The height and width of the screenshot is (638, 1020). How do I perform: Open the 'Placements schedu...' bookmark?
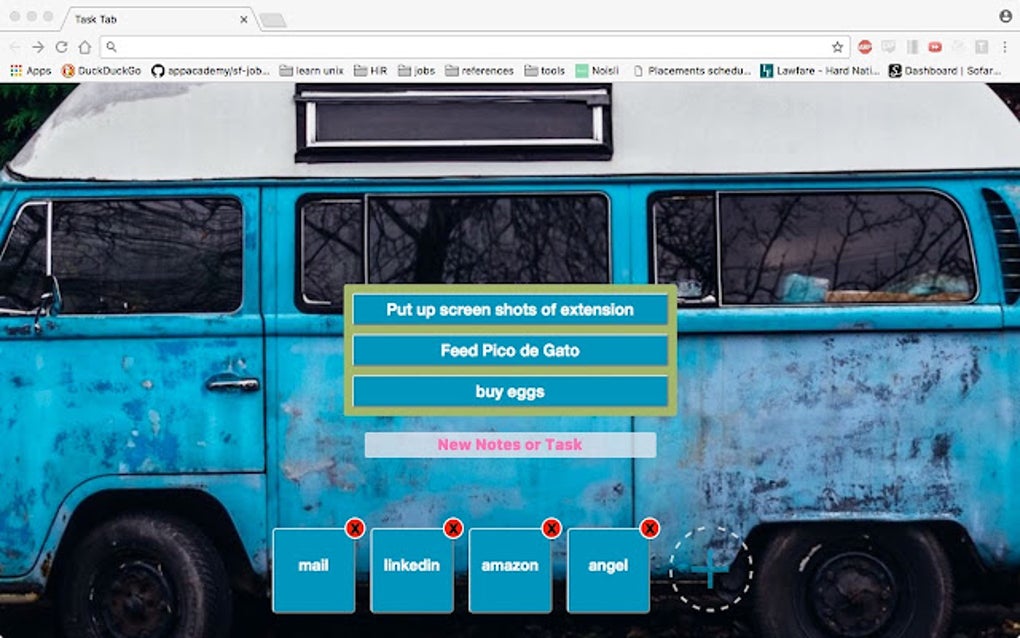pos(692,70)
